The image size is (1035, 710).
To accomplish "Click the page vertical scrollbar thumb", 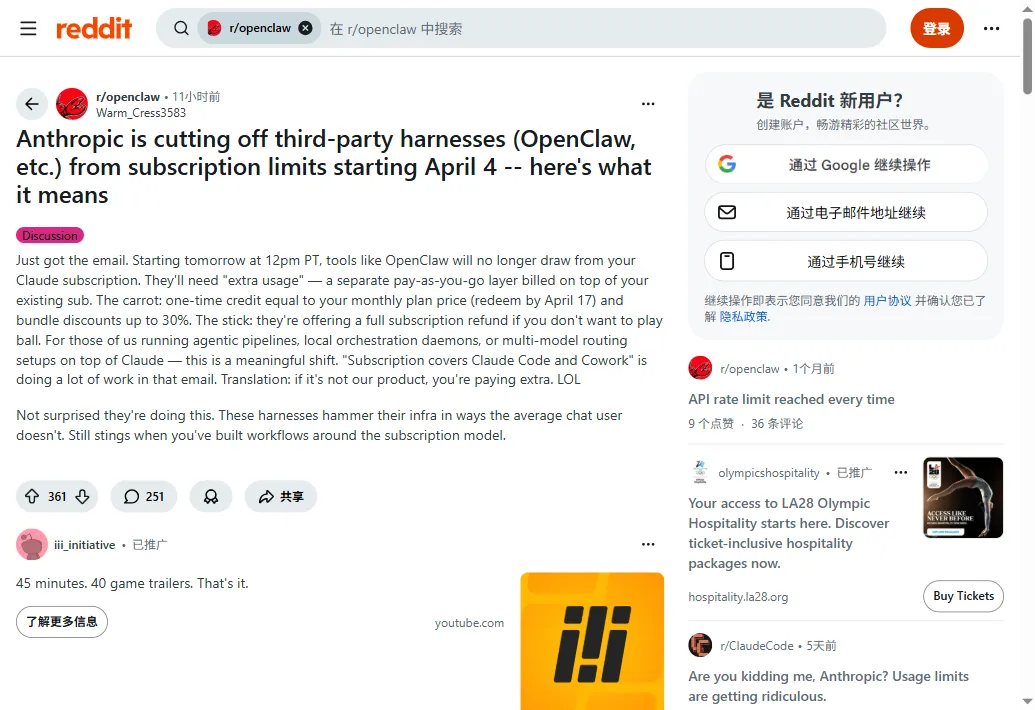I will click(x=1028, y=56).
